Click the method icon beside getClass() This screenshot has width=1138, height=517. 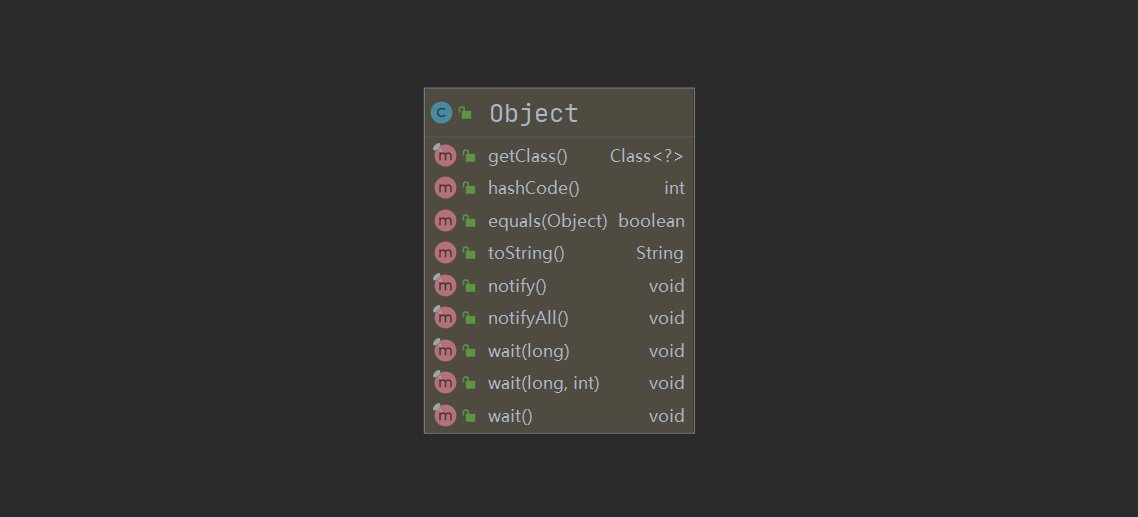click(x=445, y=156)
